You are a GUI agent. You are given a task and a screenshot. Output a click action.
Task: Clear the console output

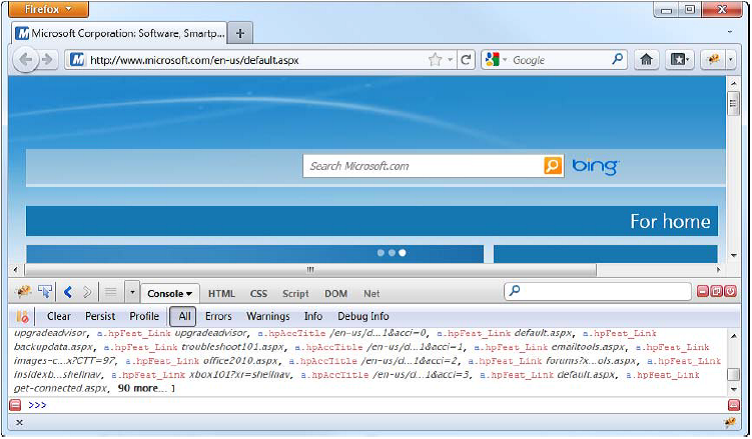[59, 317]
